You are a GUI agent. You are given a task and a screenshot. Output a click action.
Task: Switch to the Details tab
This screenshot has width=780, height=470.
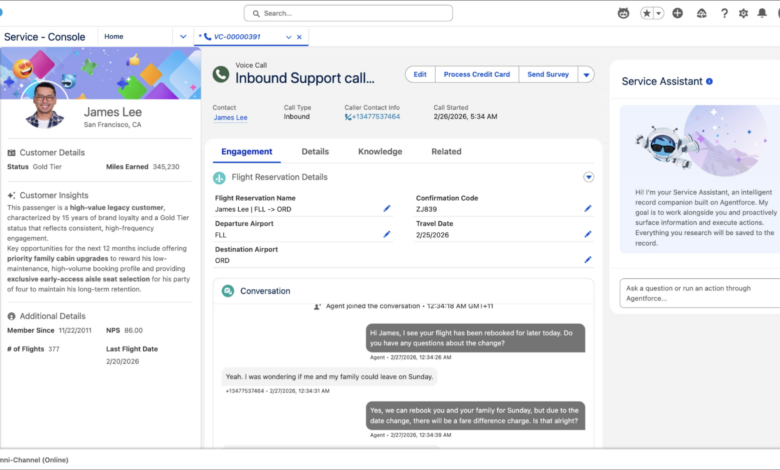[x=315, y=151]
